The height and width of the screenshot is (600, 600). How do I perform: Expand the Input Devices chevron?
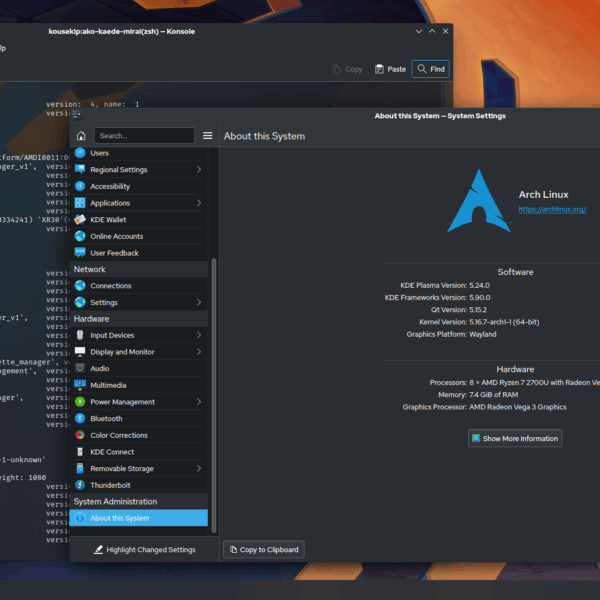click(199, 335)
